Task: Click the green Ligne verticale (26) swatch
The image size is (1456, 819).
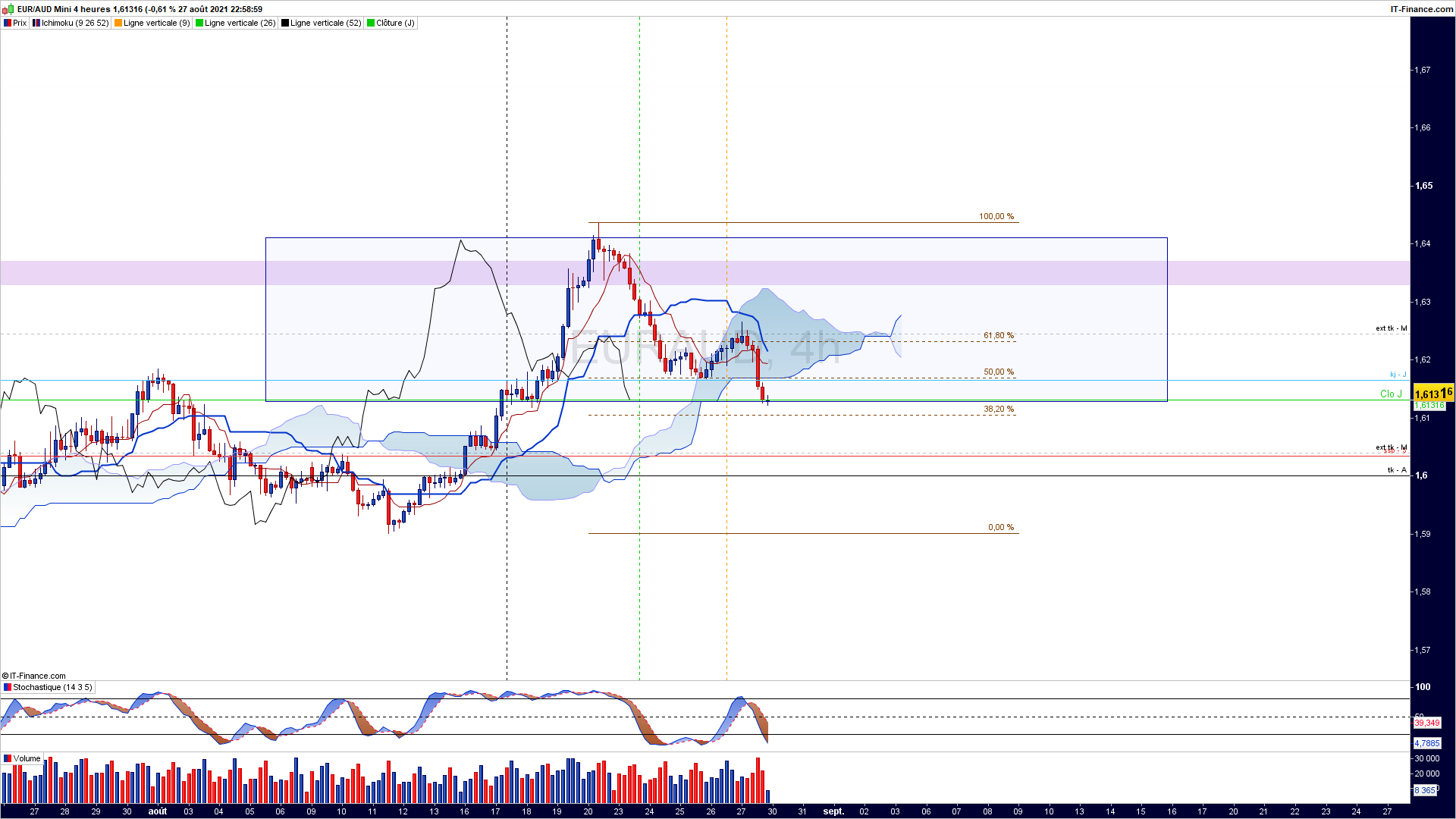Action: click(199, 23)
